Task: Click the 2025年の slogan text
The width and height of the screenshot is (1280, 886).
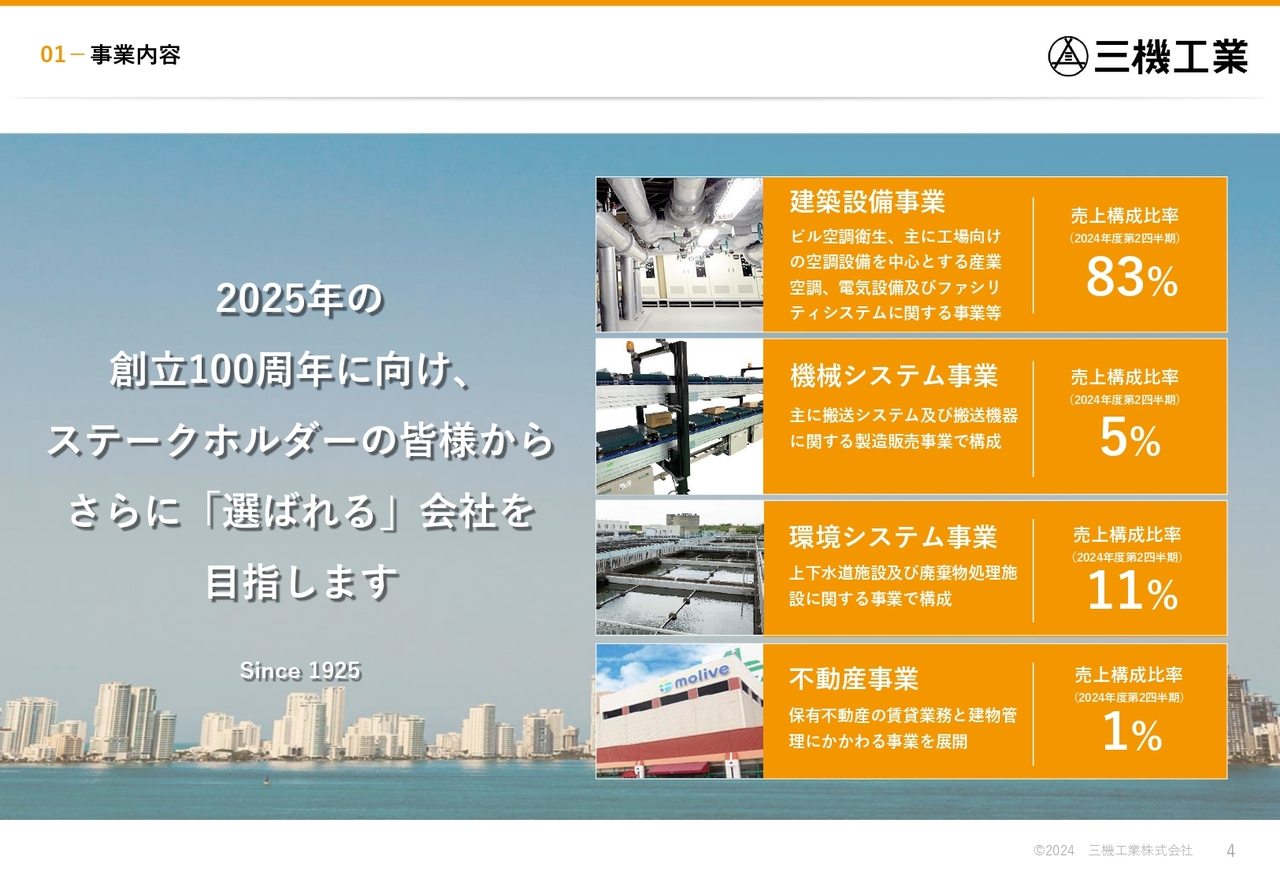Action: 300,297
